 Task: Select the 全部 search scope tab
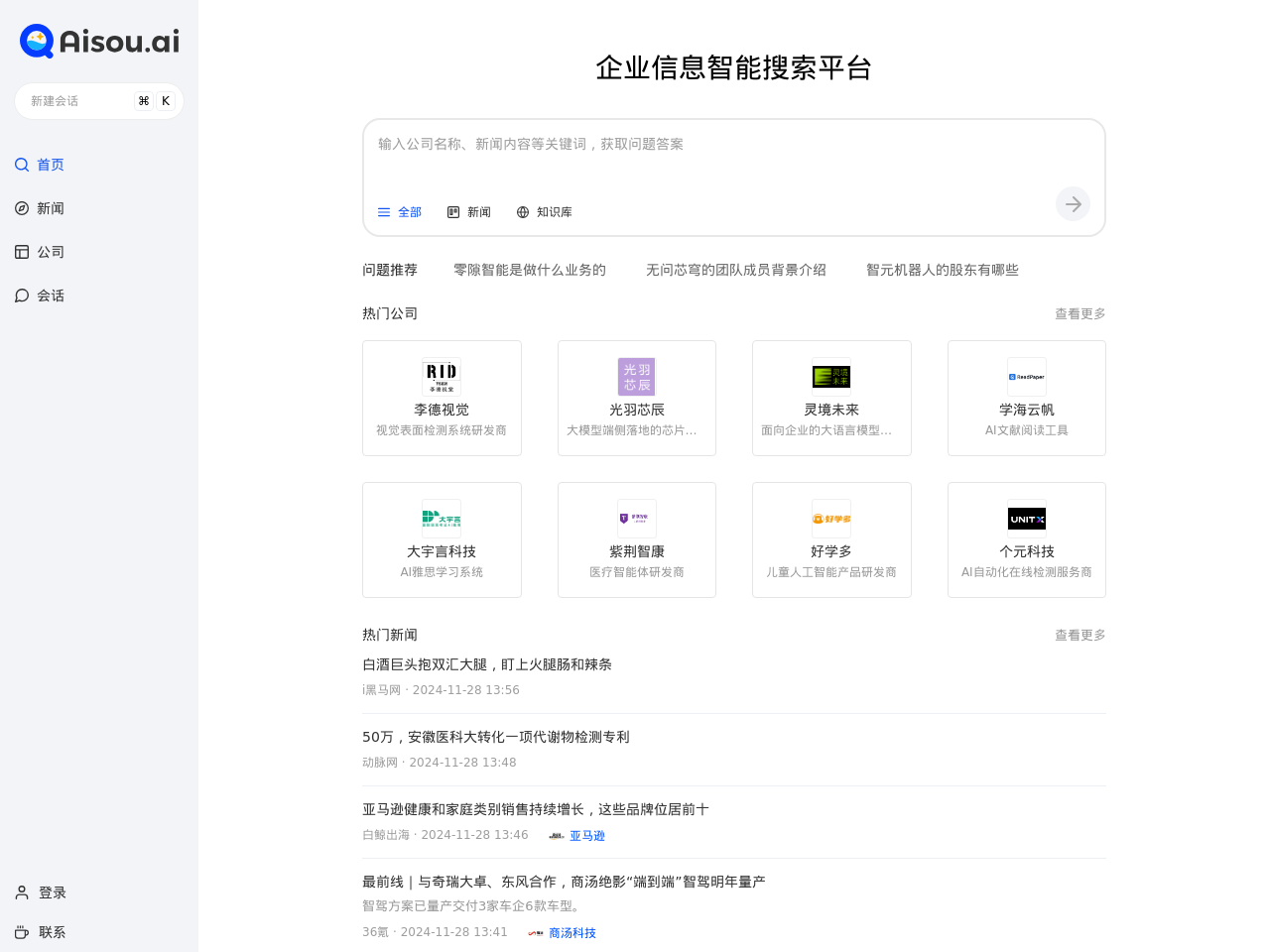[x=400, y=212]
